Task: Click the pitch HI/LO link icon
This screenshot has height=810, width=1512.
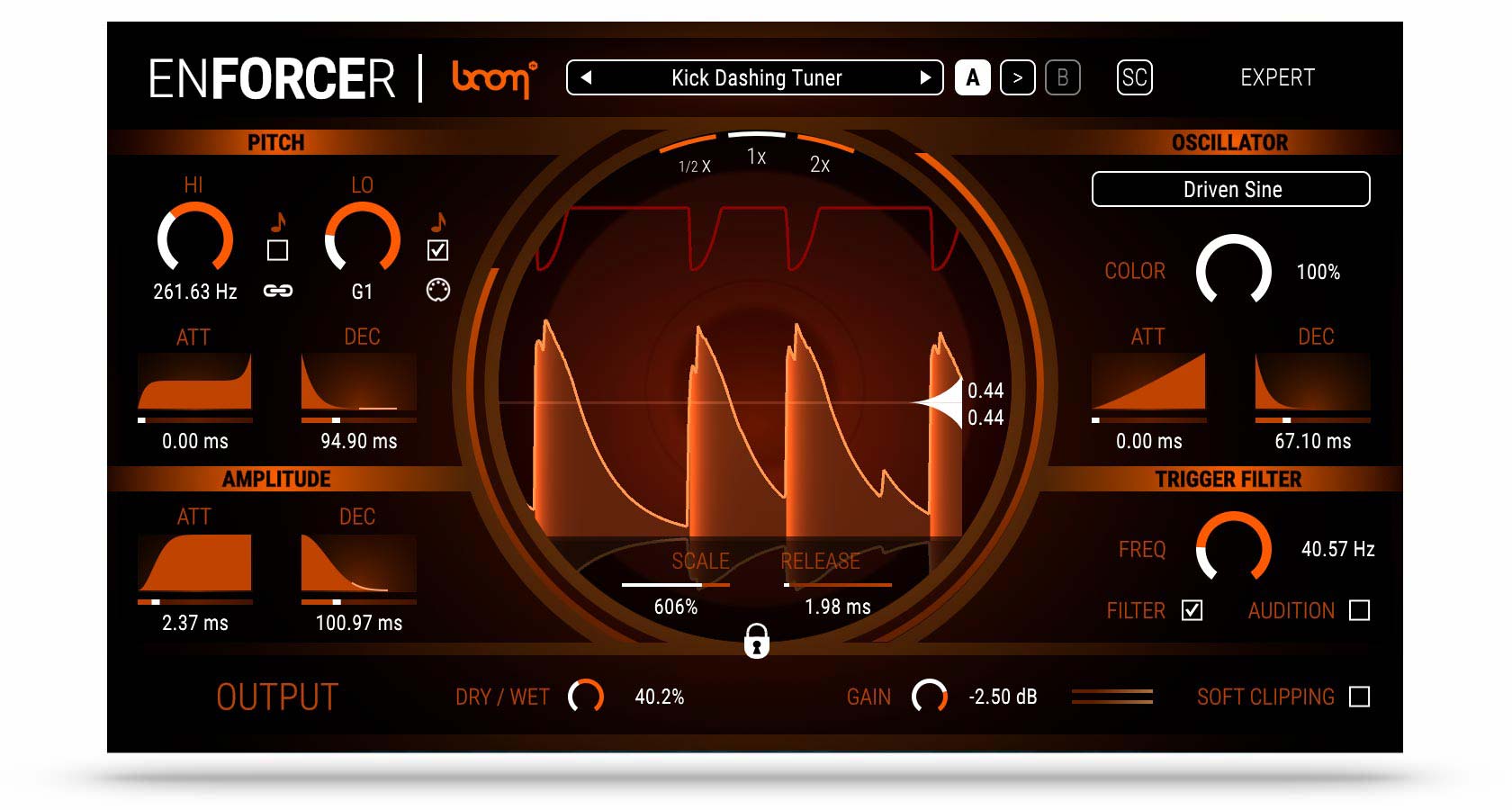Action: point(277,291)
